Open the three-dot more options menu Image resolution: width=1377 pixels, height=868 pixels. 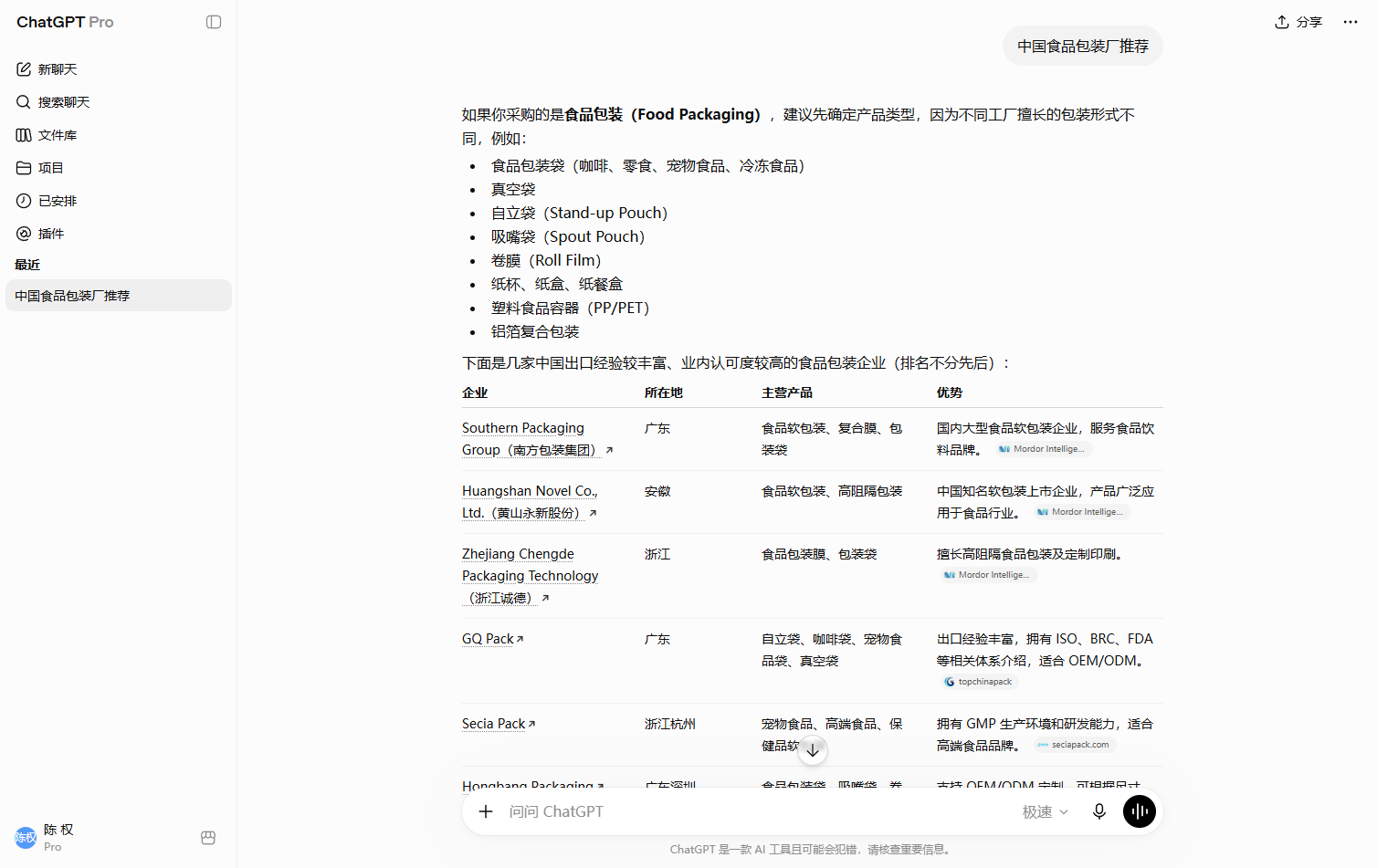click(x=1351, y=22)
